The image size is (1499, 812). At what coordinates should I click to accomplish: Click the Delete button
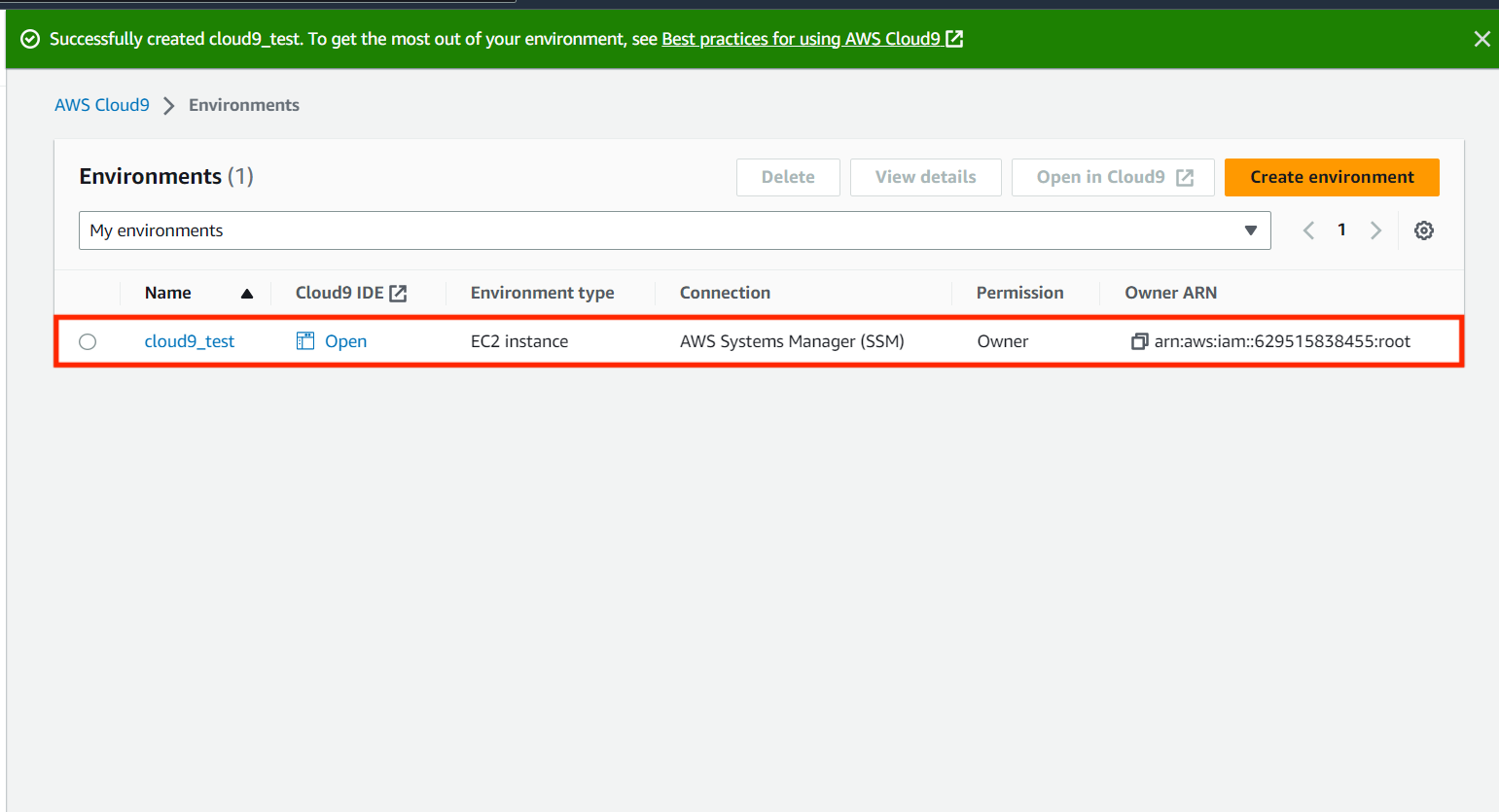(x=788, y=177)
